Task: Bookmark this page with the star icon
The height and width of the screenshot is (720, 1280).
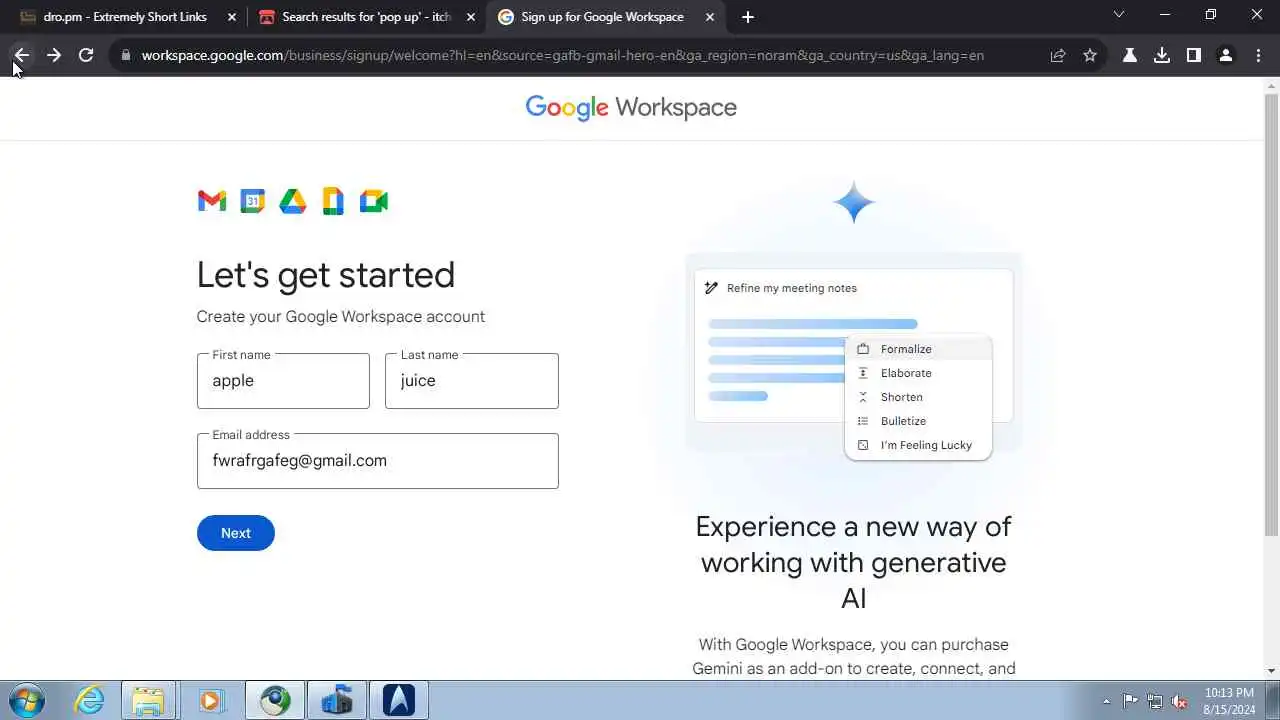Action: (1090, 55)
